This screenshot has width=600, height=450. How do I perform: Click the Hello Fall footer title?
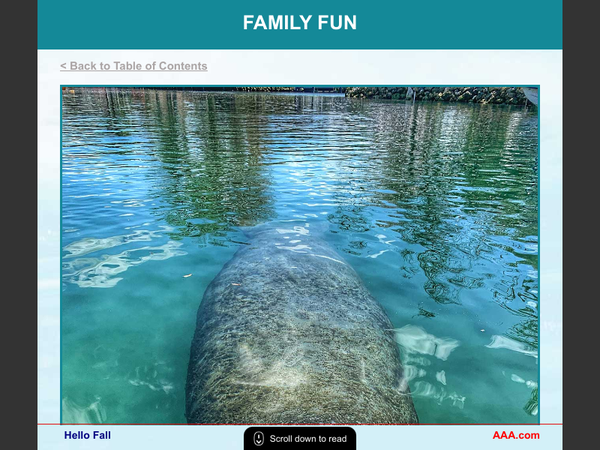click(87, 435)
